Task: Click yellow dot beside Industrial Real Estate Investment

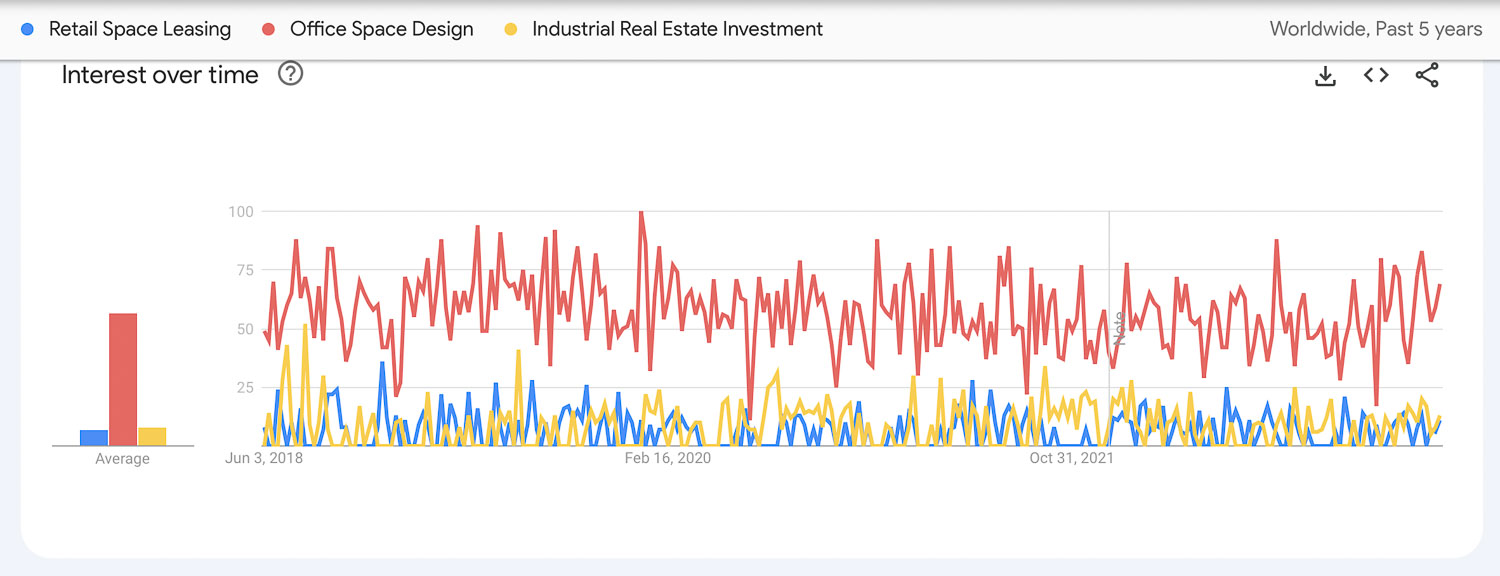Action: [511, 29]
